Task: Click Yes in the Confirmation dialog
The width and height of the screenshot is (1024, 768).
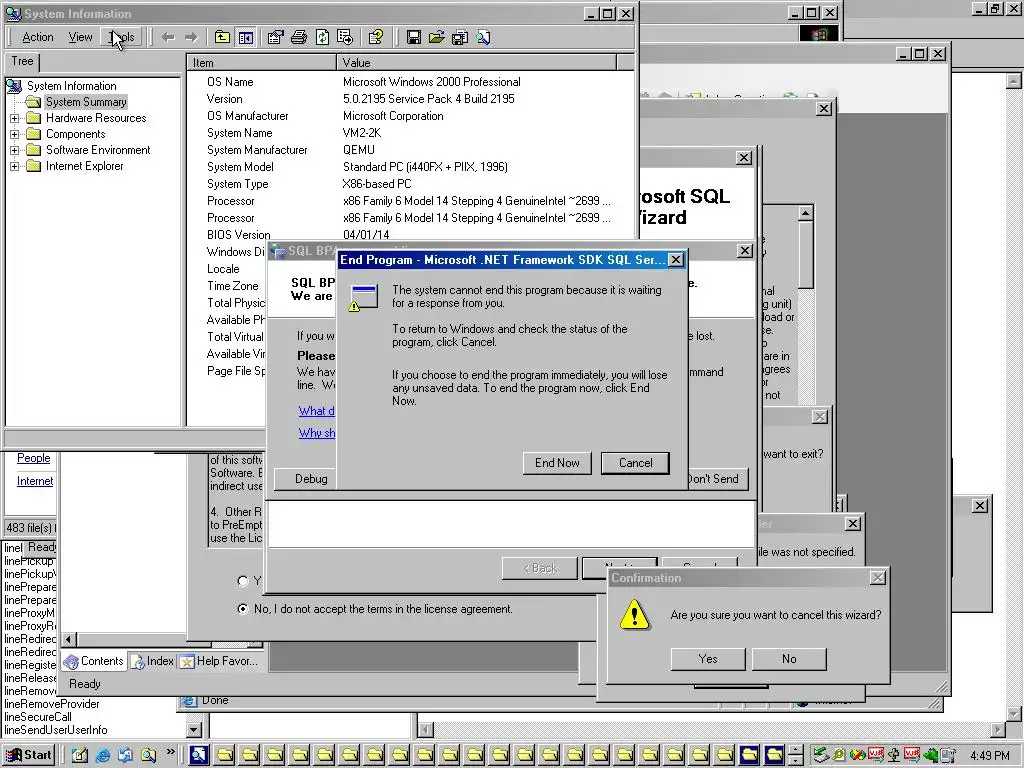Action: click(x=708, y=659)
